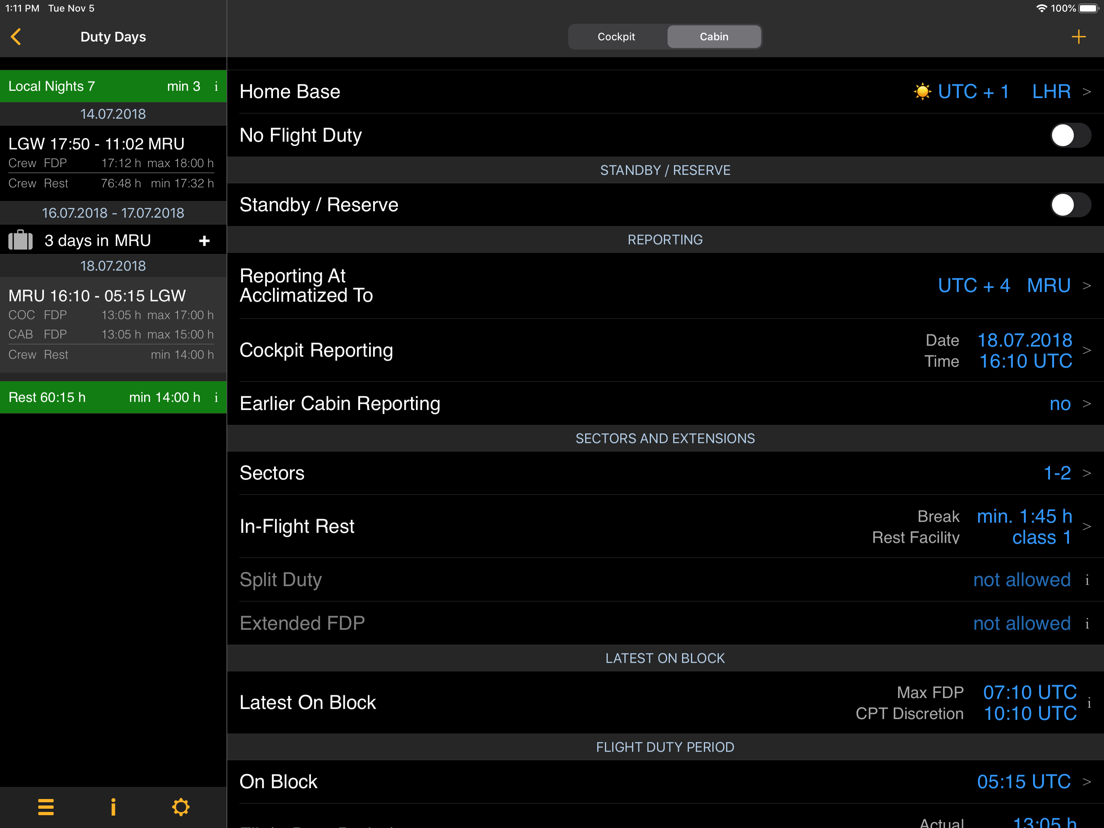This screenshot has height=828, width=1104.
Task: Tap the battery indicator in status bar
Action: (x=1089, y=8)
